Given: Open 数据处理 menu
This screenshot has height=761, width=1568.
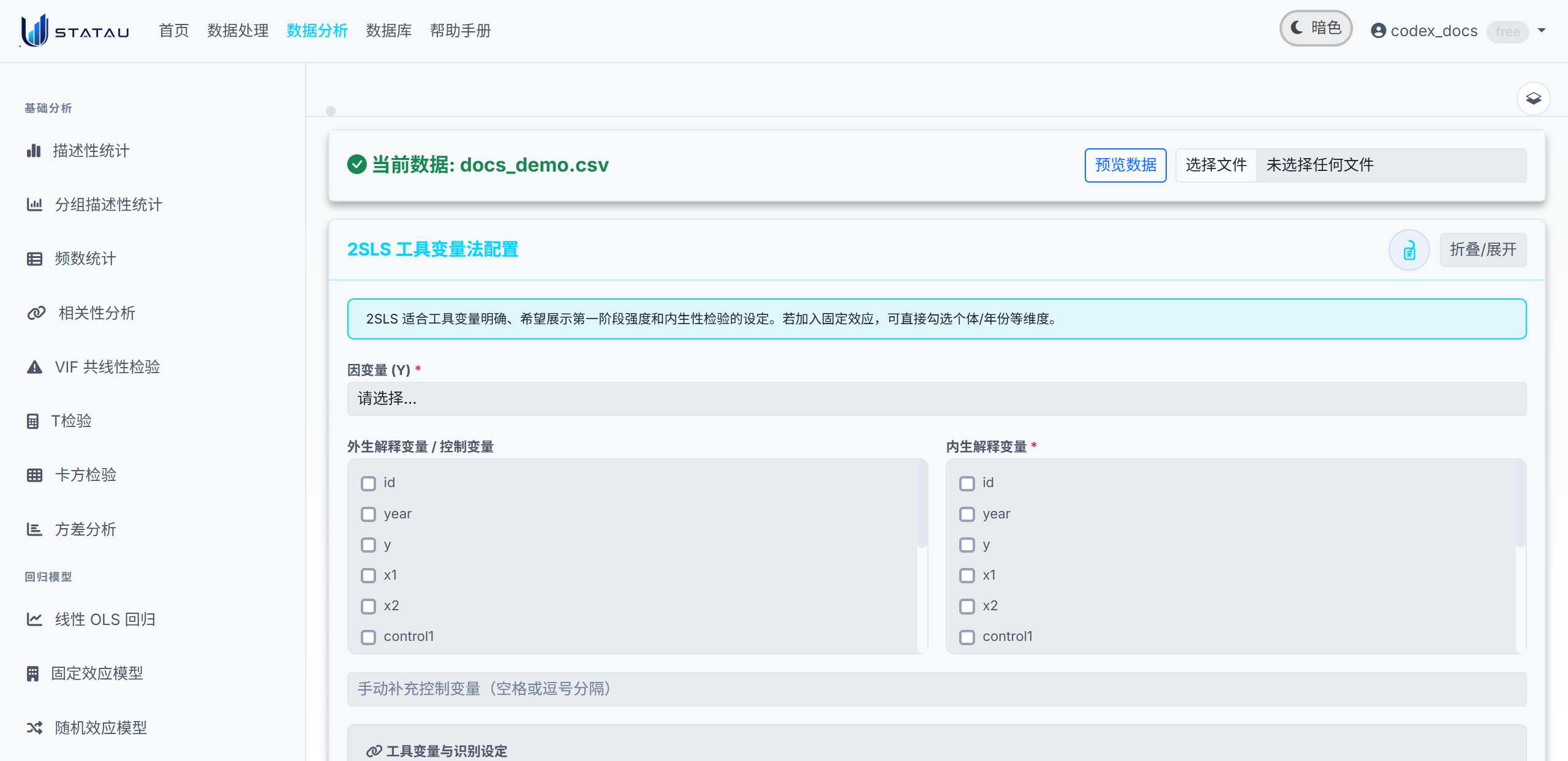Looking at the screenshot, I should 238,31.
